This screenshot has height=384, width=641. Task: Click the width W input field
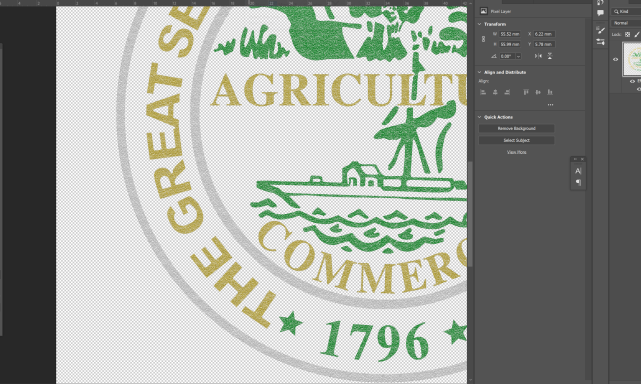(509, 34)
